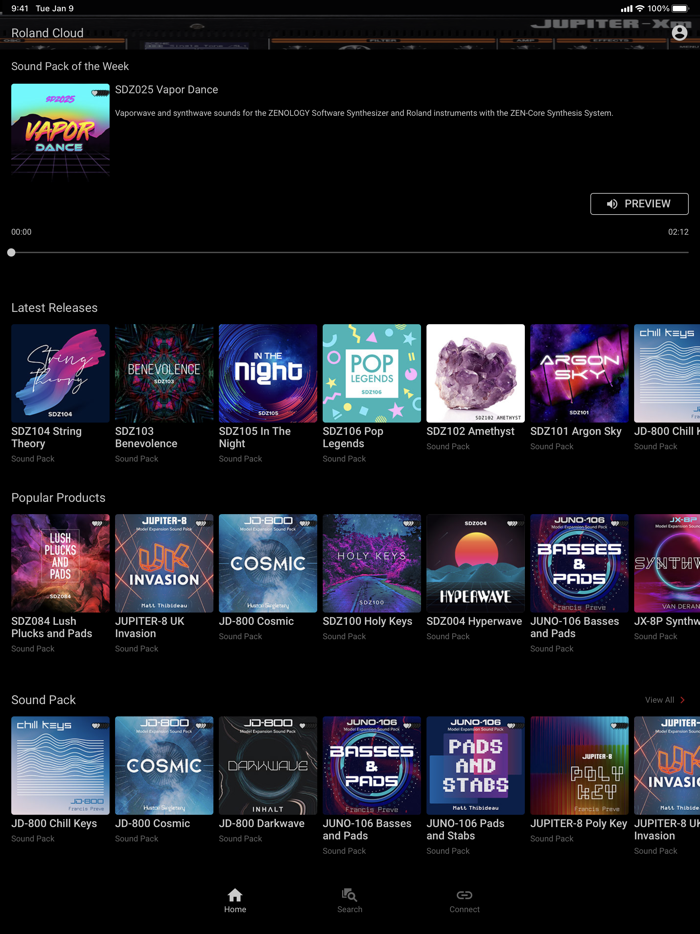Viewport: 700px width, 934px height.
Task: Select 'JD-800 Darkwave' title text
Action: pyautogui.click(x=262, y=823)
